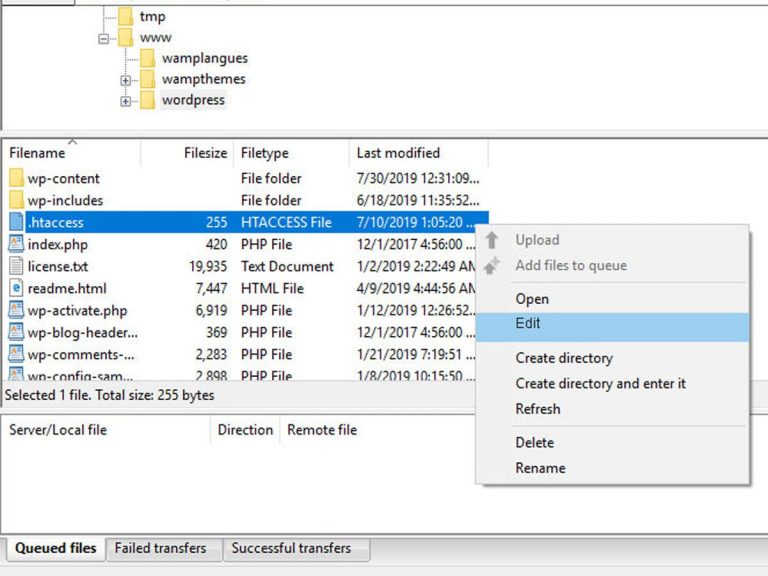
Task: Sort by the Filetype column header
Action: coord(292,153)
